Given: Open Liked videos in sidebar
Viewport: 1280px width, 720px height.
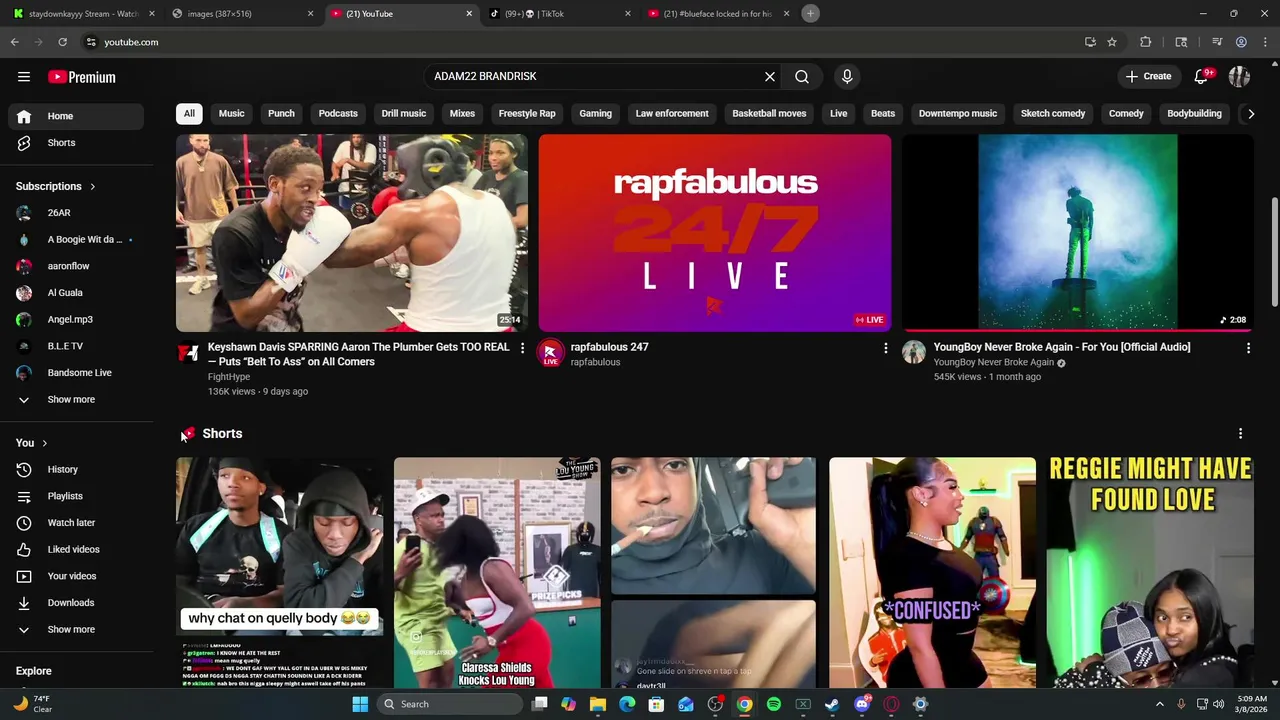Looking at the screenshot, I should tap(76, 550).
